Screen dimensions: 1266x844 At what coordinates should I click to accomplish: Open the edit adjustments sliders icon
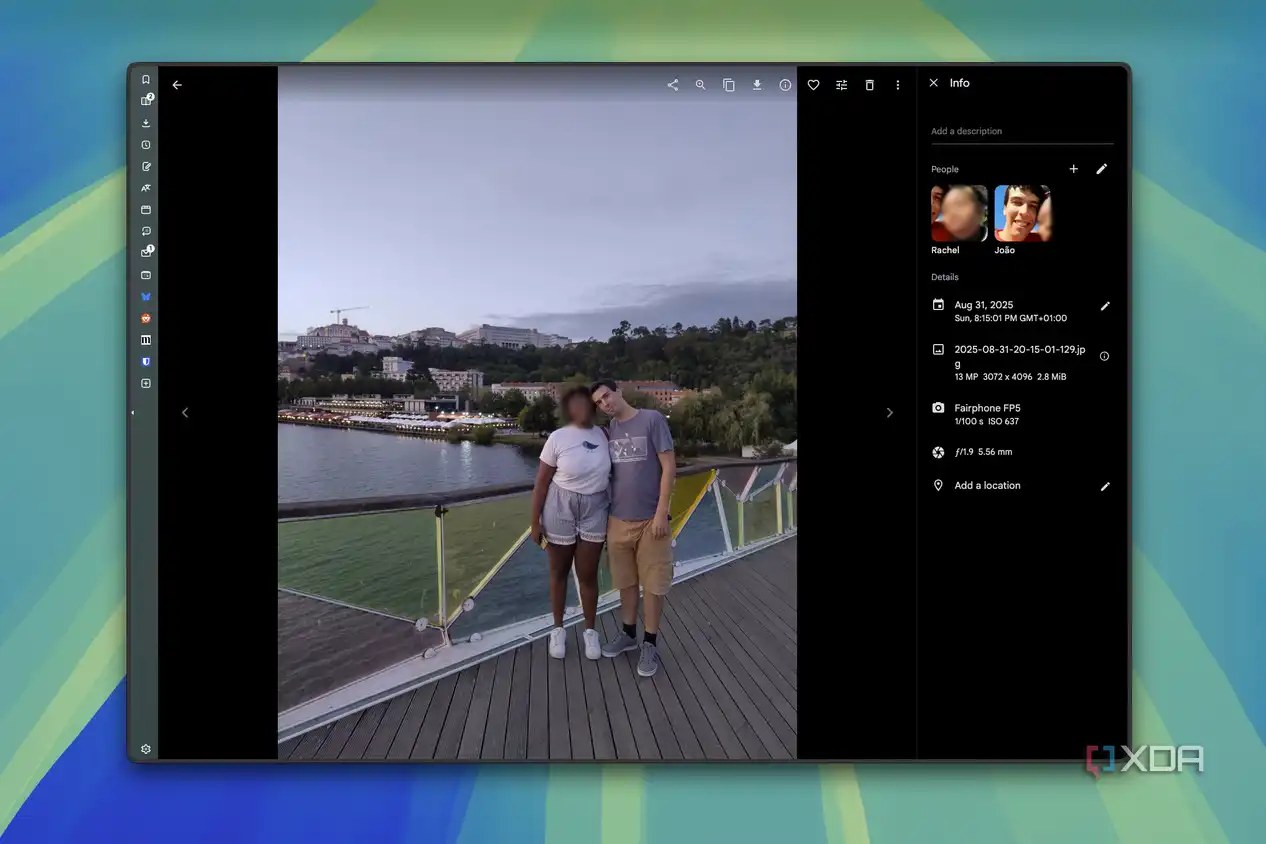841,85
